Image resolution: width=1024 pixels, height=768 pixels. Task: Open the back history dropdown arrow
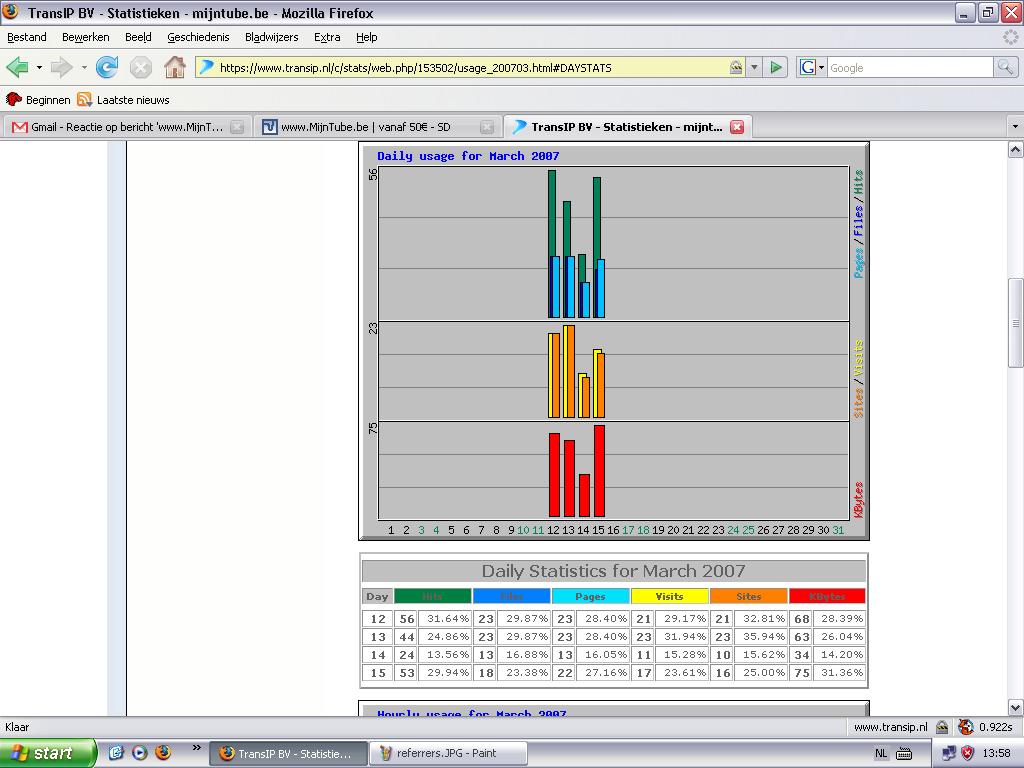(39, 67)
